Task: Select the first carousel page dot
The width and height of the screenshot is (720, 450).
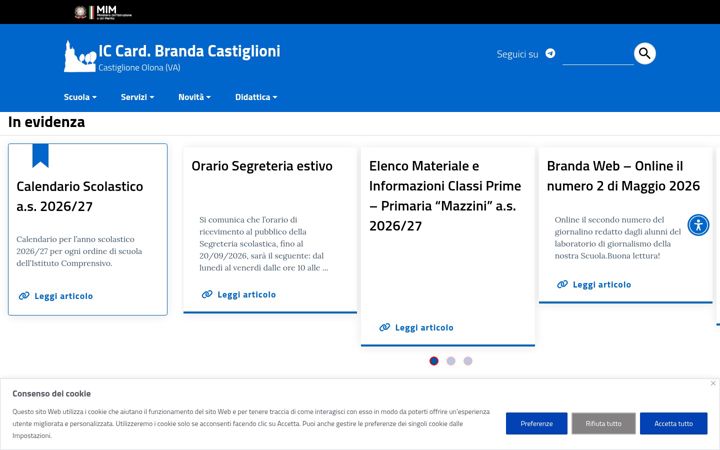Action: [434, 361]
